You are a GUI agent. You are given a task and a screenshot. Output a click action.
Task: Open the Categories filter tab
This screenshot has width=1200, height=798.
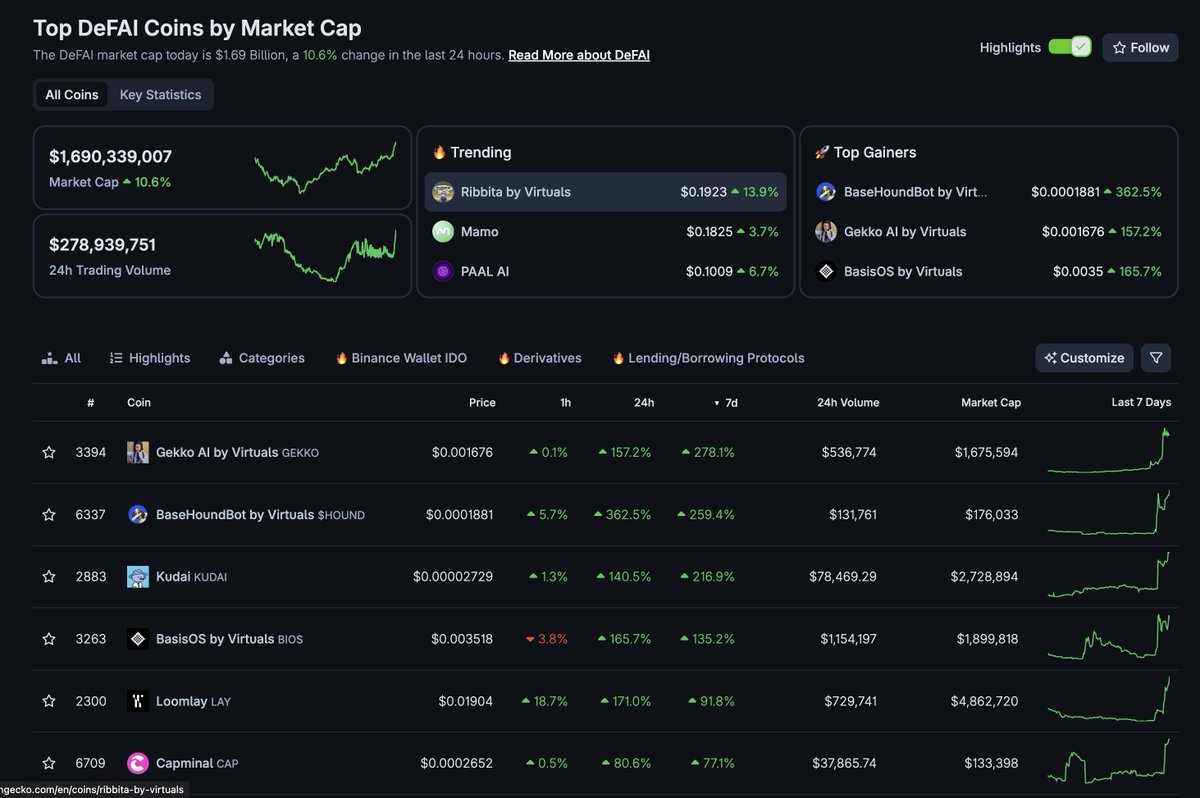pos(262,358)
